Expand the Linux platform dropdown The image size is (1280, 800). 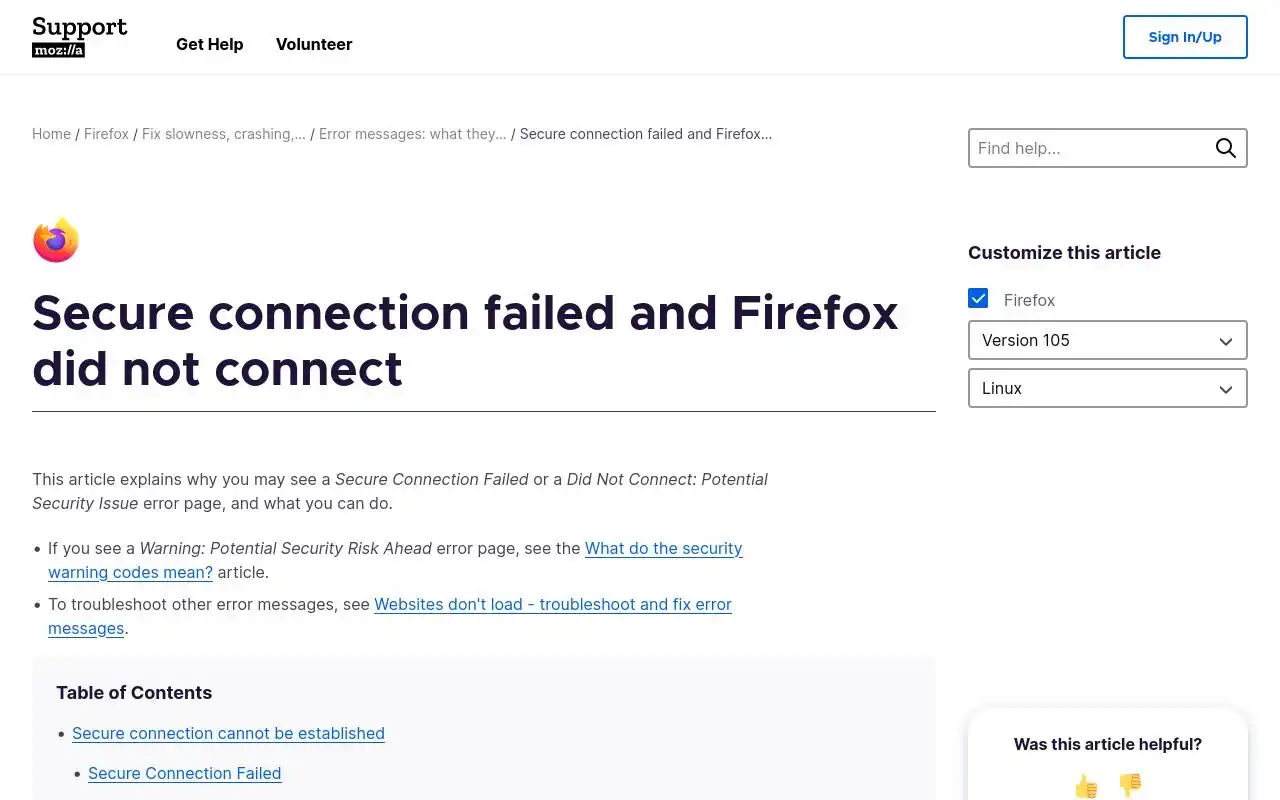[x=1107, y=388]
